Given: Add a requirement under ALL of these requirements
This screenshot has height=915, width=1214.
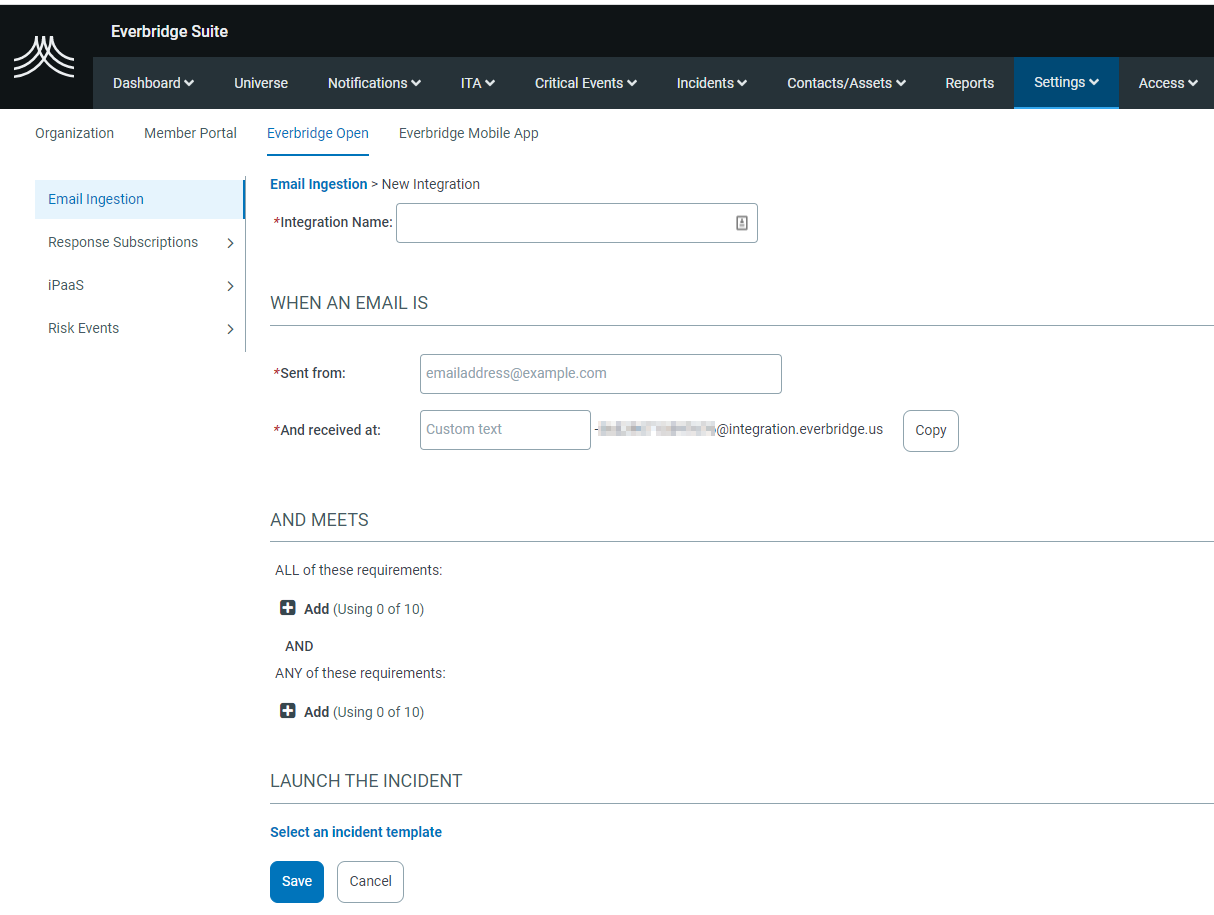Looking at the screenshot, I should pos(316,609).
